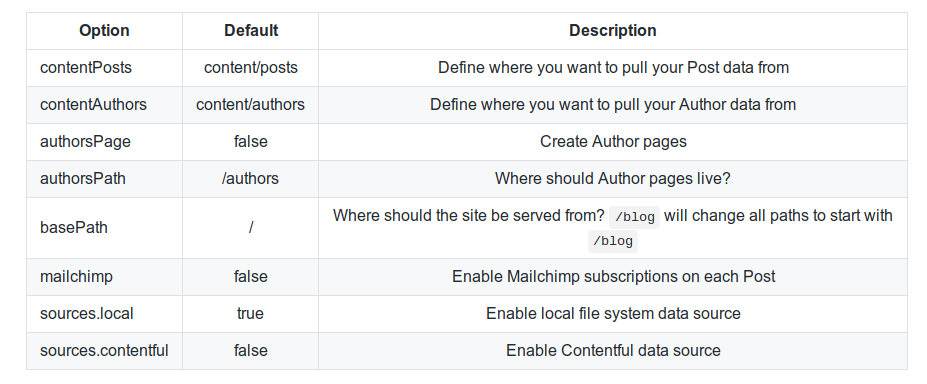Click the first '/blog' inline code
The image size is (927, 384).
pyautogui.click(x=634, y=217)
